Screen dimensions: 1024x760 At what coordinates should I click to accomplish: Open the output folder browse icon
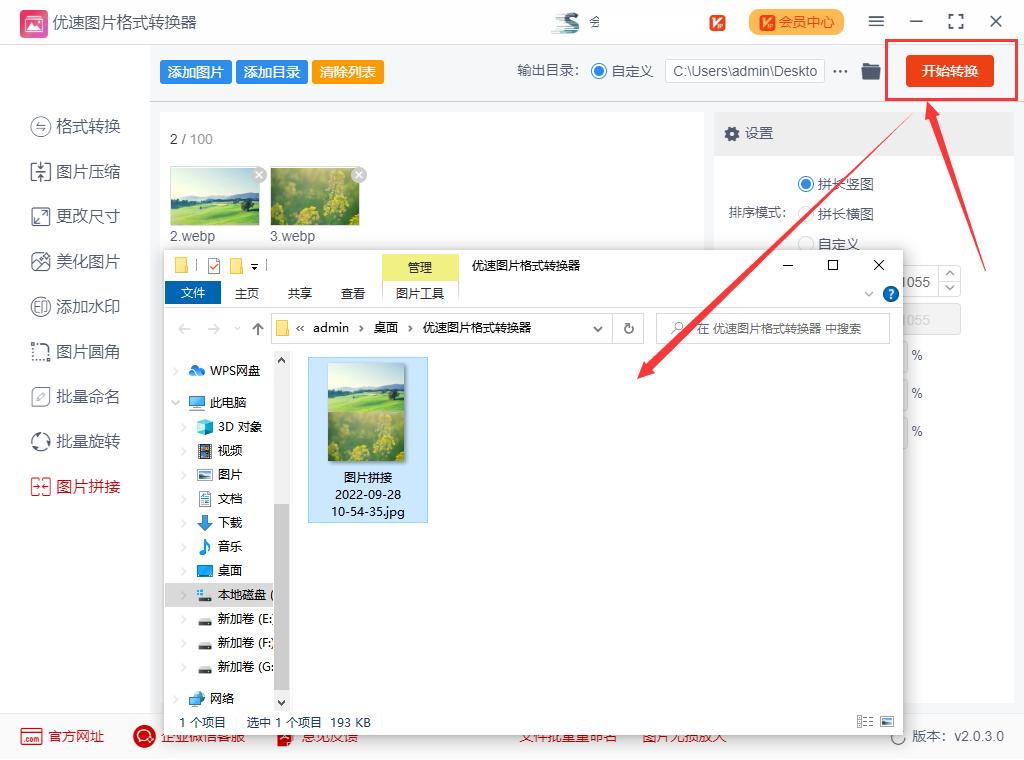[871, 71]
